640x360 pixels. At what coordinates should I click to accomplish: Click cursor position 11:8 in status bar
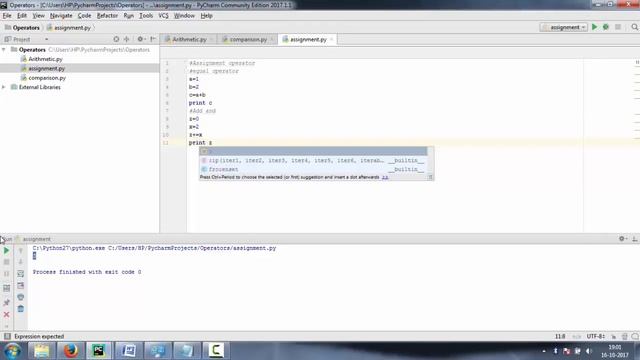tap(560, 336)
